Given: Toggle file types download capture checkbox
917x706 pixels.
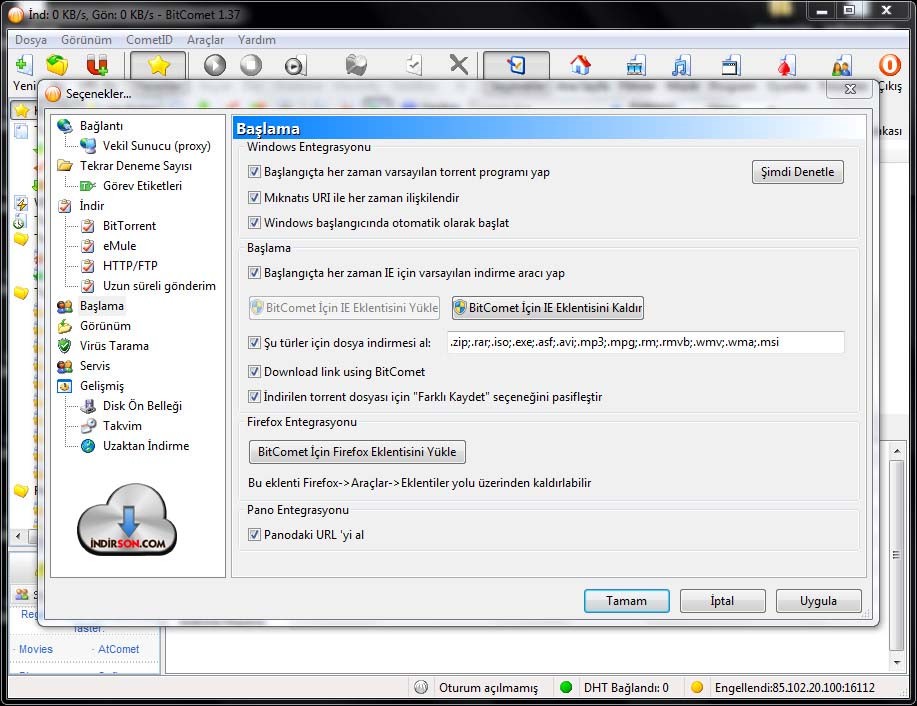Looking at the screenshot, I should pos(254,342).
